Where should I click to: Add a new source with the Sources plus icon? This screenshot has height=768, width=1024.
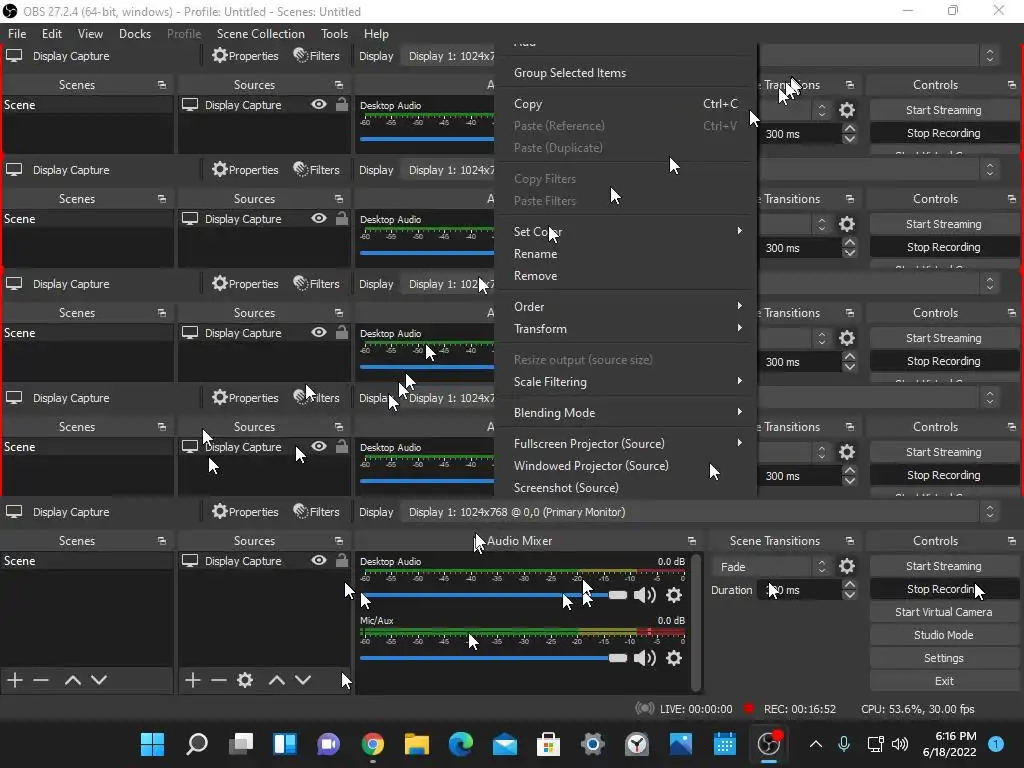pyautogui.click(x=193, y=680)
